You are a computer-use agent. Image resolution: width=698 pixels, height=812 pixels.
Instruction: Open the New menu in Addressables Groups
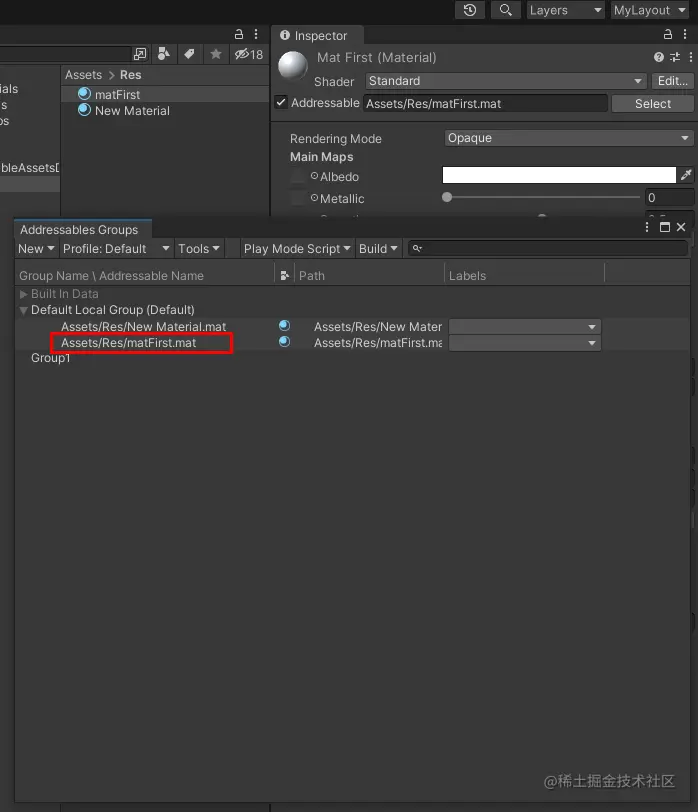tap(36, 249)
